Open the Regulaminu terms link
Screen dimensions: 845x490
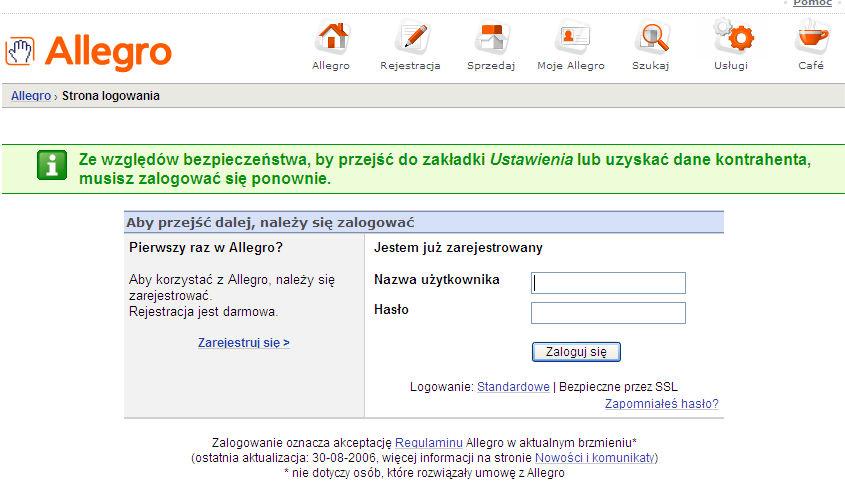coord(428,443)
